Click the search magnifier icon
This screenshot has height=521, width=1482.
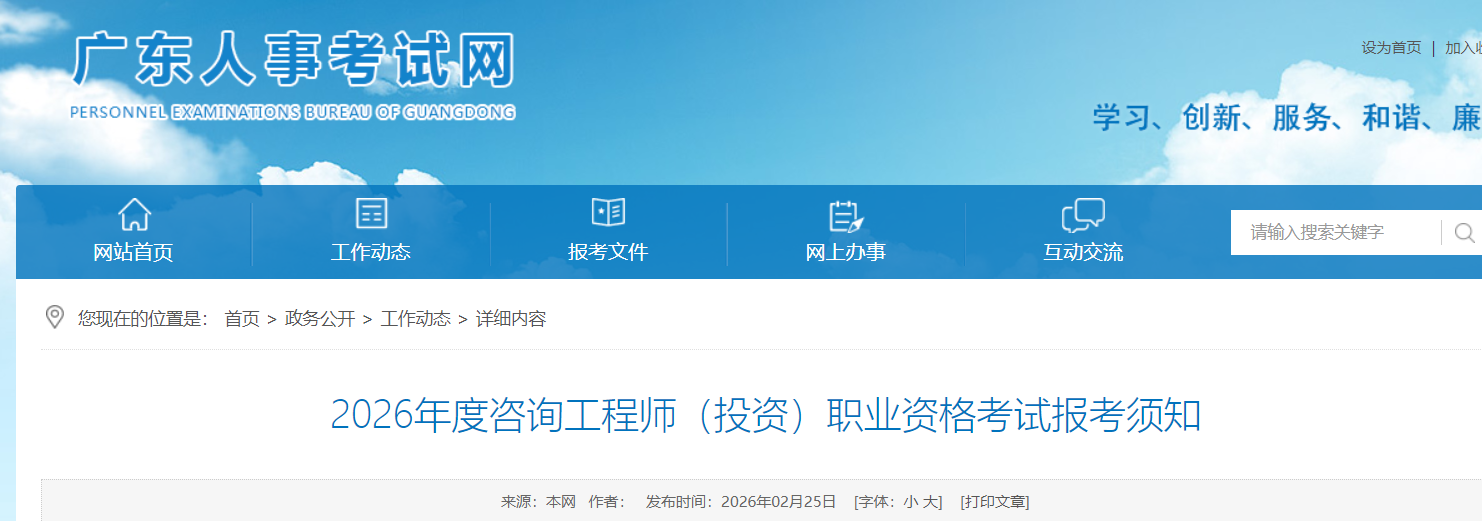coord(1464,233)
